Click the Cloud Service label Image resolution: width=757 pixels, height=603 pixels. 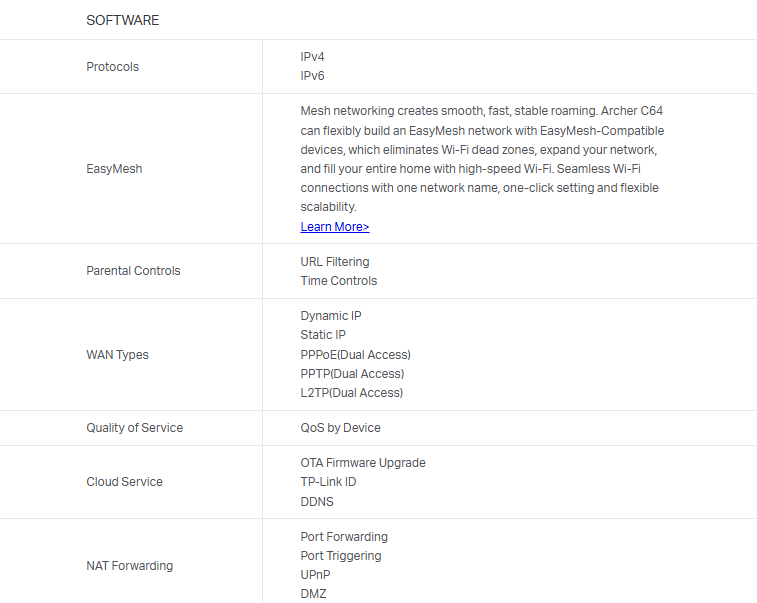124,482
